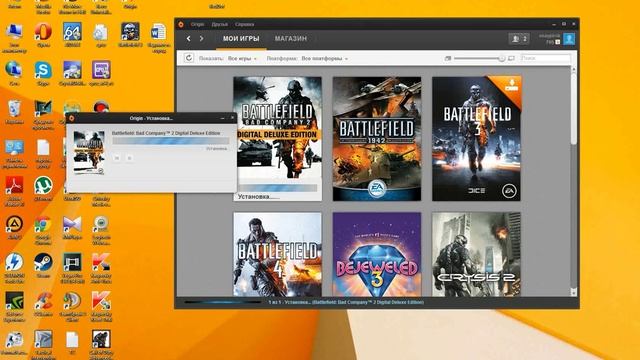Click the cancel button in install dialog
This screenshot has width=640, height=360.
point(129,158)
